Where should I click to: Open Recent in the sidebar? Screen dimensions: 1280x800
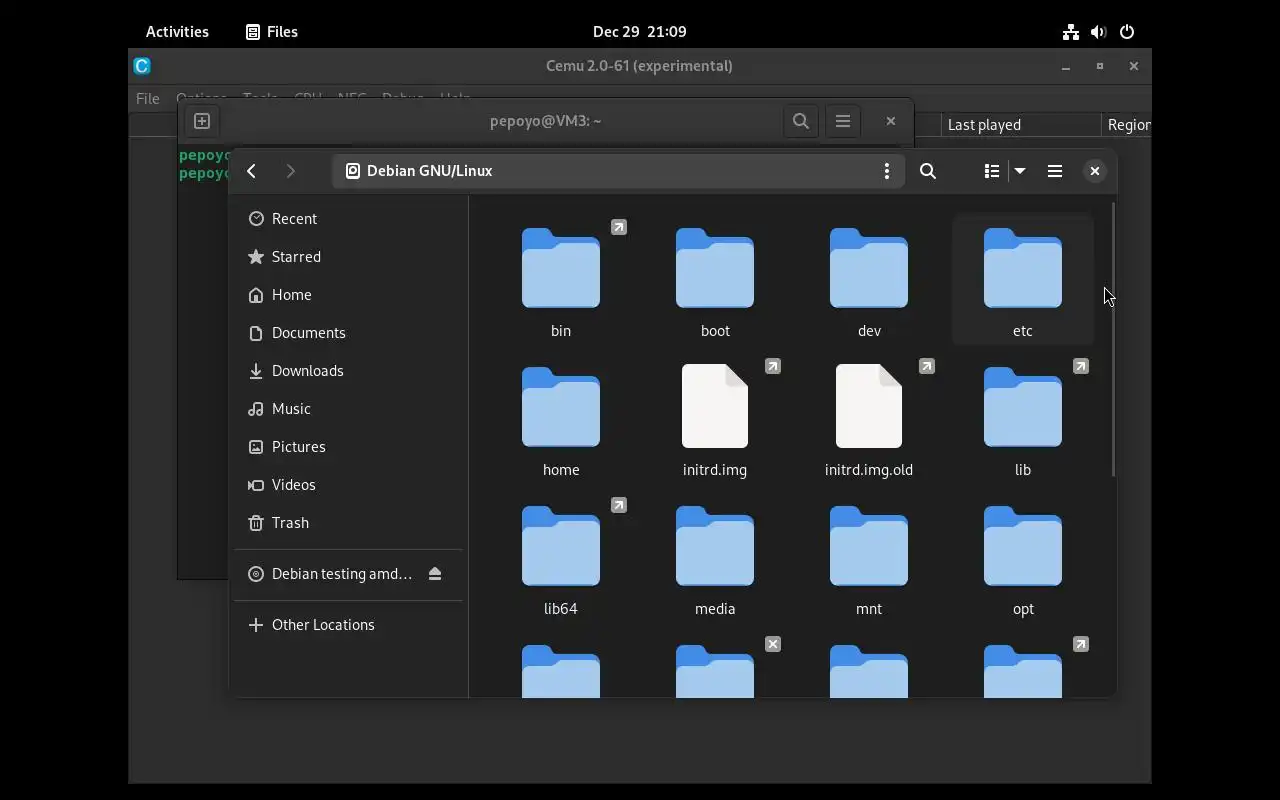point(348,219)
